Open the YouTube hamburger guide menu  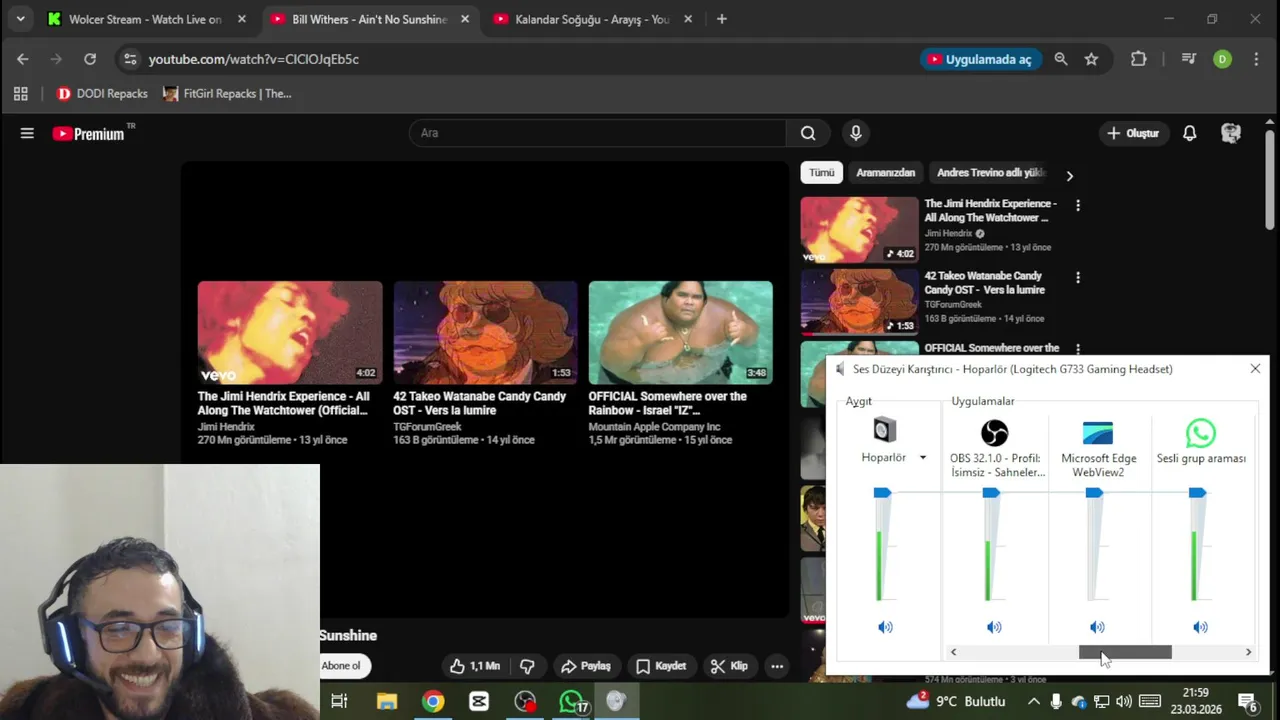tap(27, 133)
